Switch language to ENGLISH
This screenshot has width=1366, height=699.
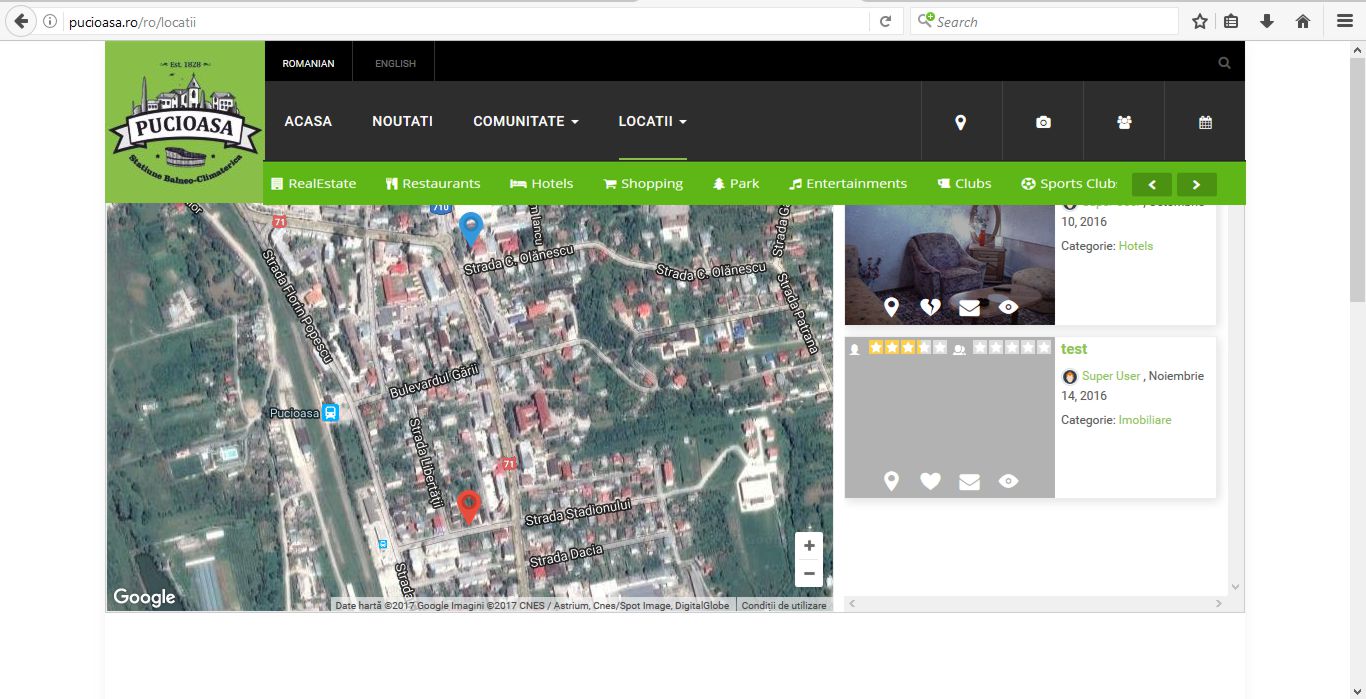point(395,64)
